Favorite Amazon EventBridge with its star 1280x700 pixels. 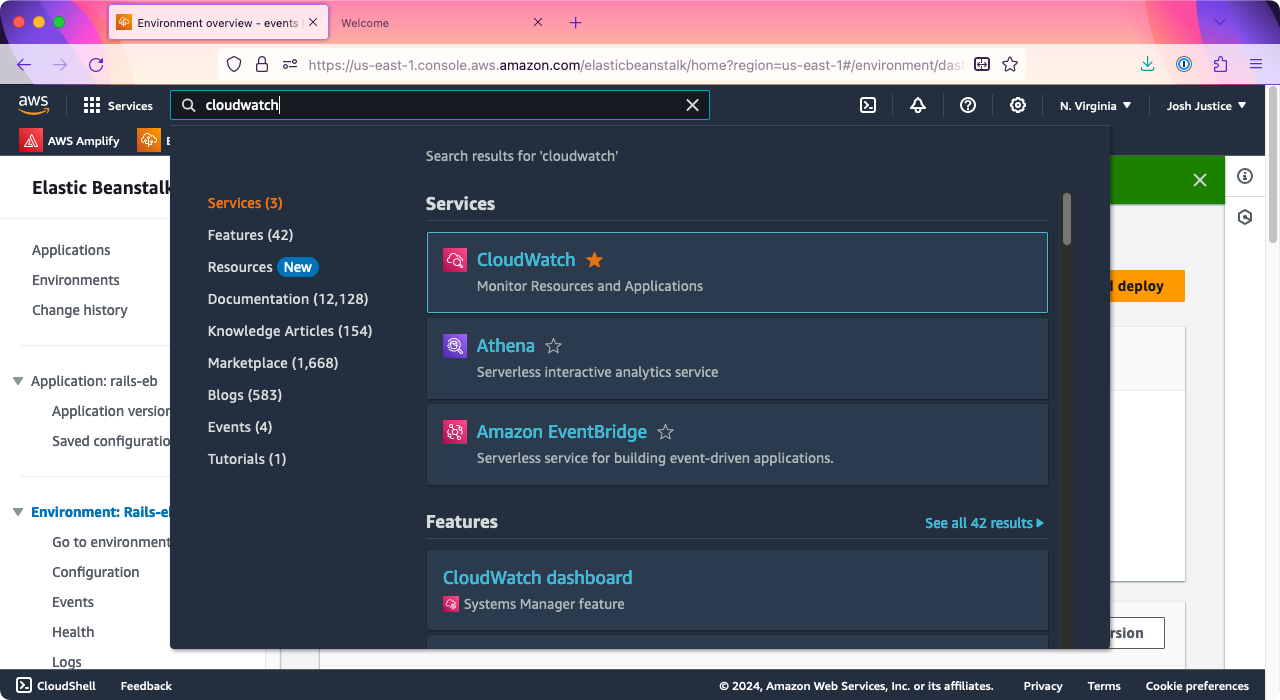click(x=665, y=432)
